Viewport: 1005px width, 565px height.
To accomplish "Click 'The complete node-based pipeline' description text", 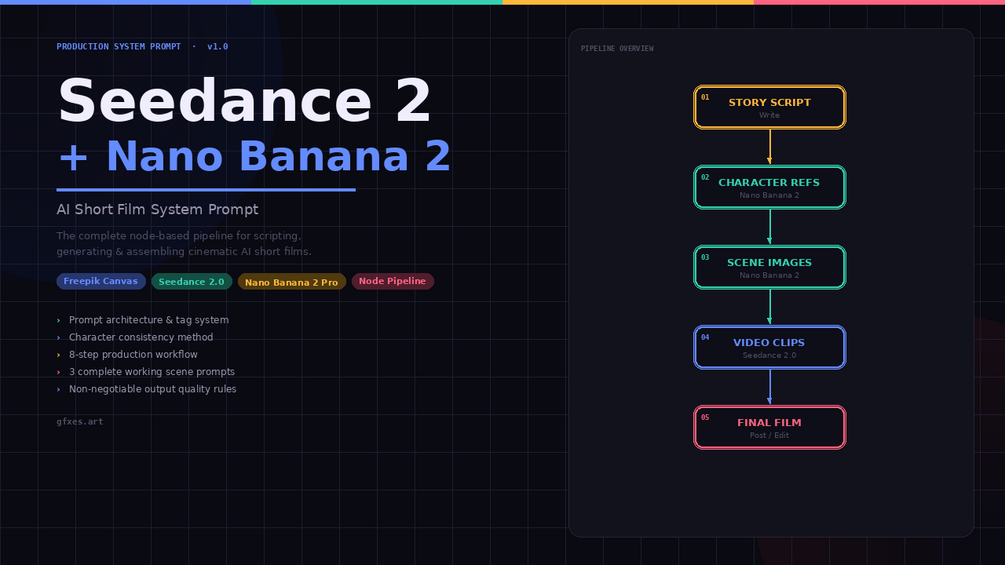I will 184,243.
